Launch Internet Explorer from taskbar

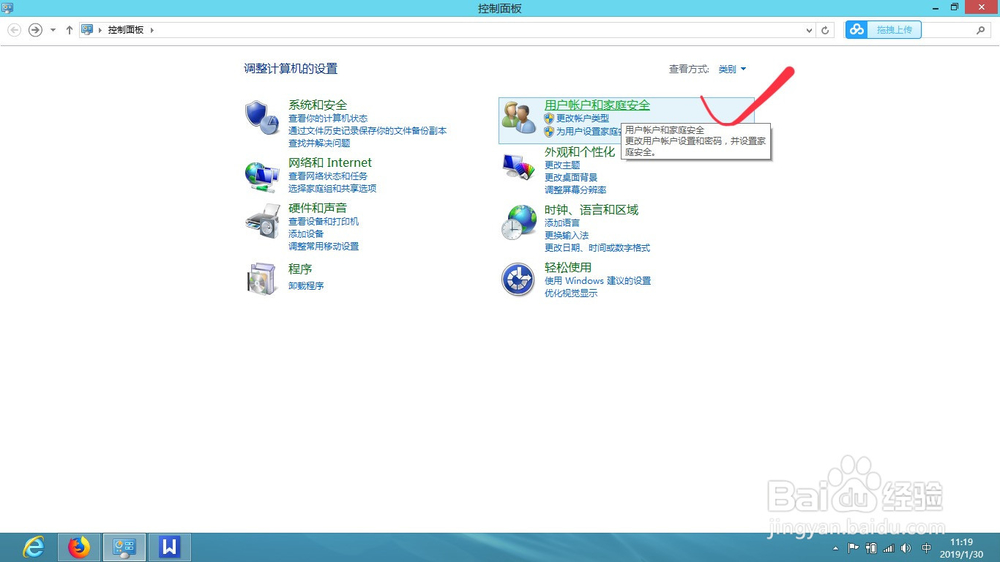33,547
